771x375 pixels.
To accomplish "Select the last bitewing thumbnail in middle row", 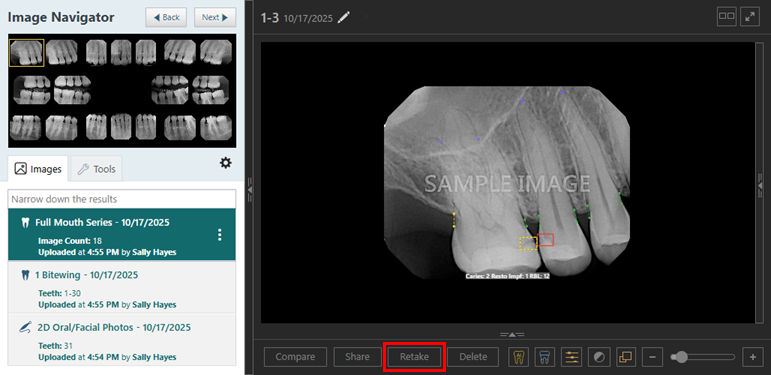I will click(210, 90).
